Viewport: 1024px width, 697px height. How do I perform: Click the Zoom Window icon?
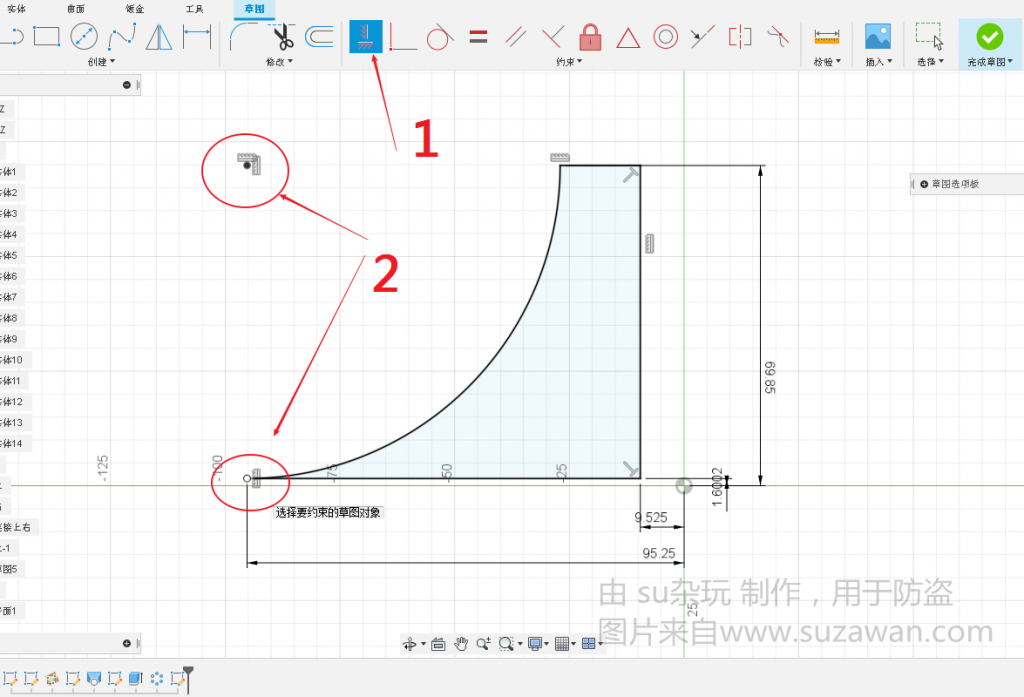click(505, 644)
